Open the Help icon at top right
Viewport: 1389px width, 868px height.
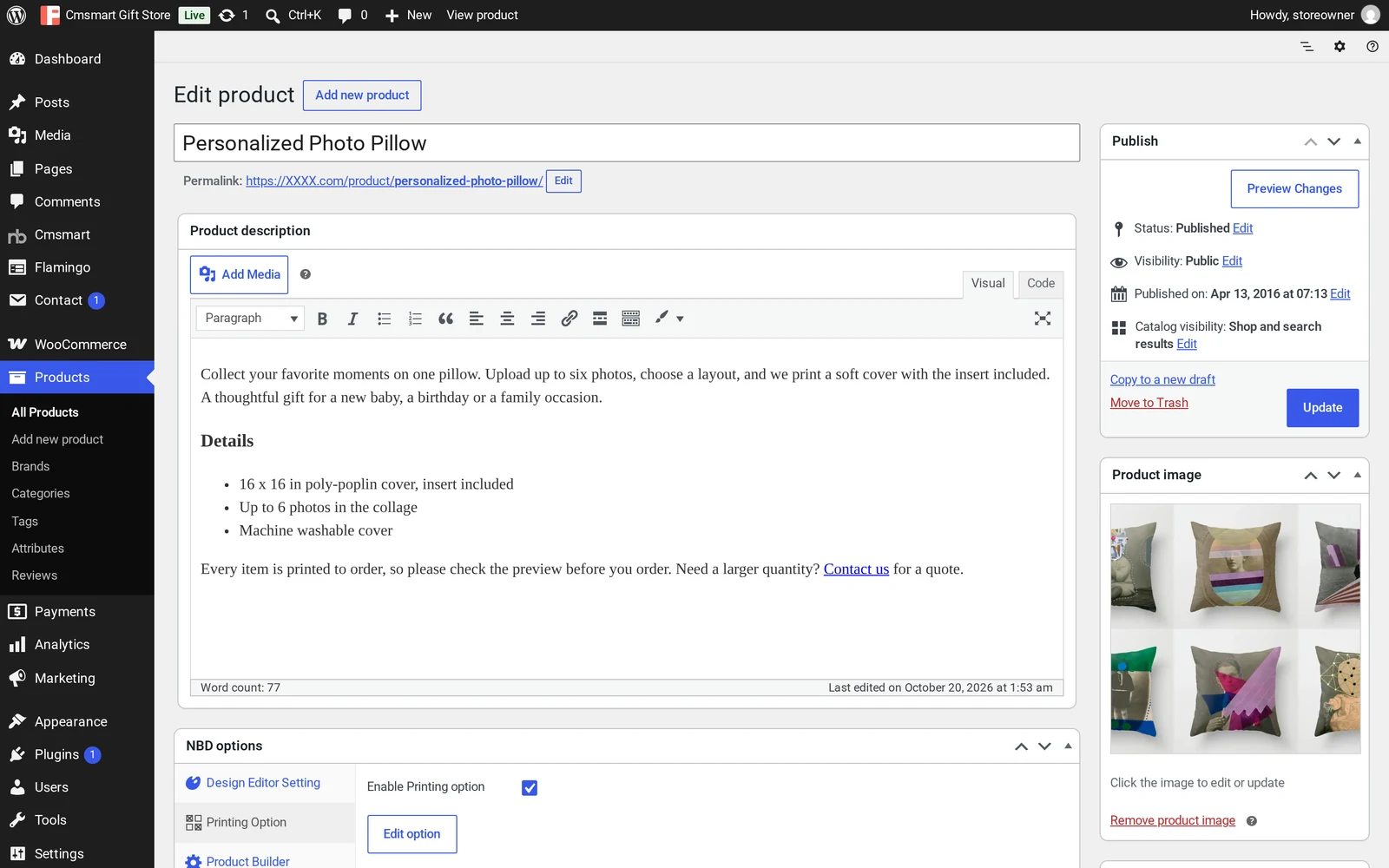(x=1373, y=47)
